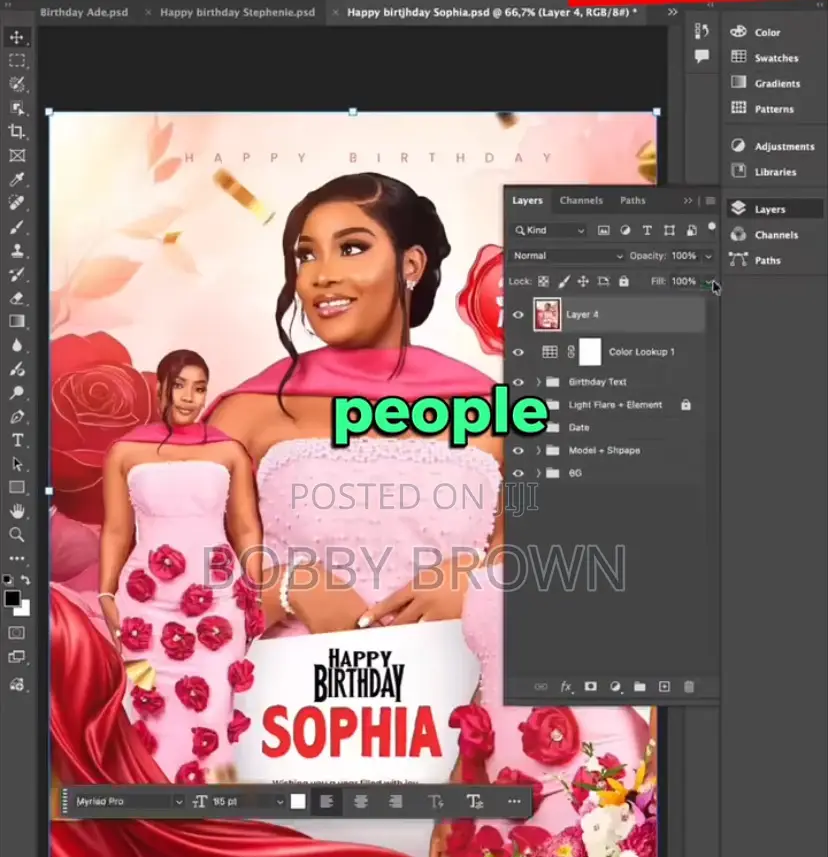Expand the Birthday Text group

(x=538, y=381)
